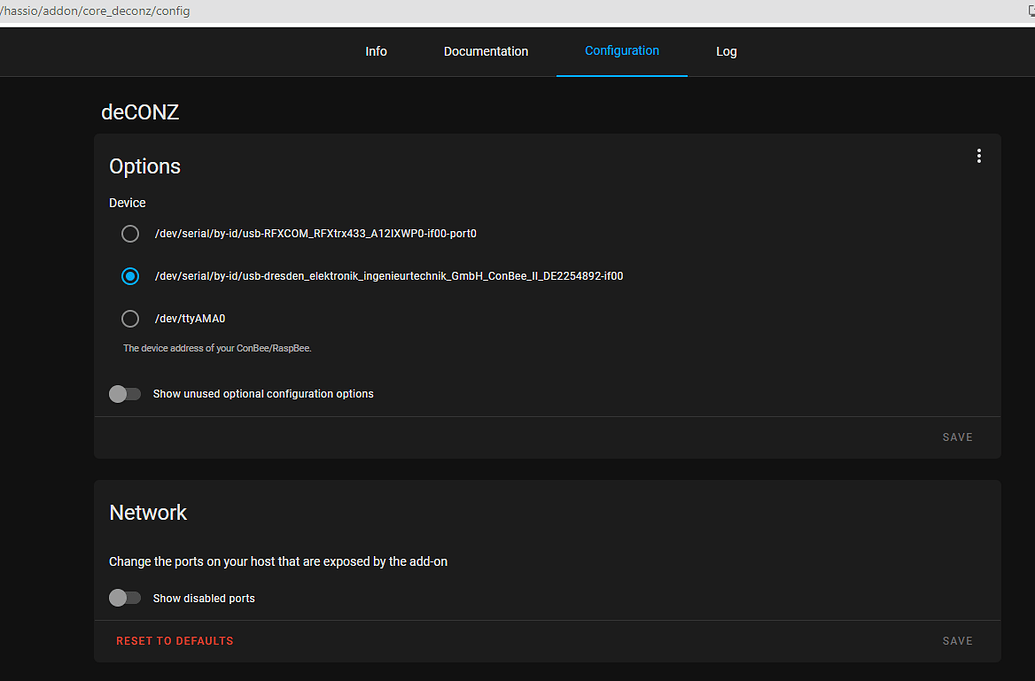The height and width of the screenshot is (681, 1035).
Task: Click the Network section heading
Action: click(147, 512)
